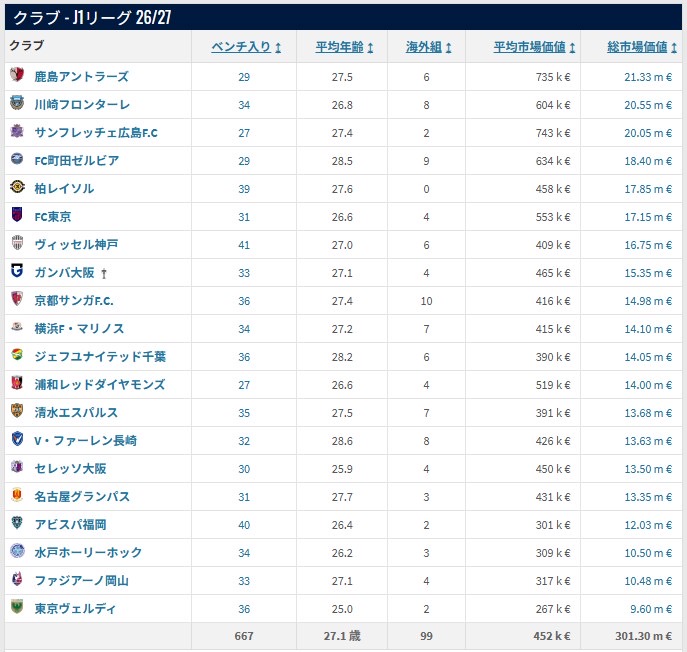
Task: Sort table by ベンチ入り column
Action: (x=246, y=47)
